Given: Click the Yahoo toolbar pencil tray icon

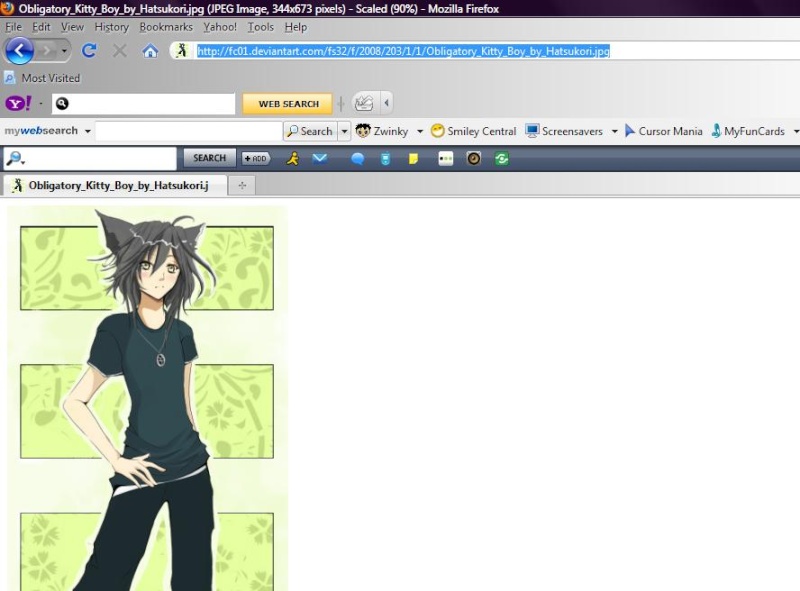Looking at the screenshot, I should (364, 104).
